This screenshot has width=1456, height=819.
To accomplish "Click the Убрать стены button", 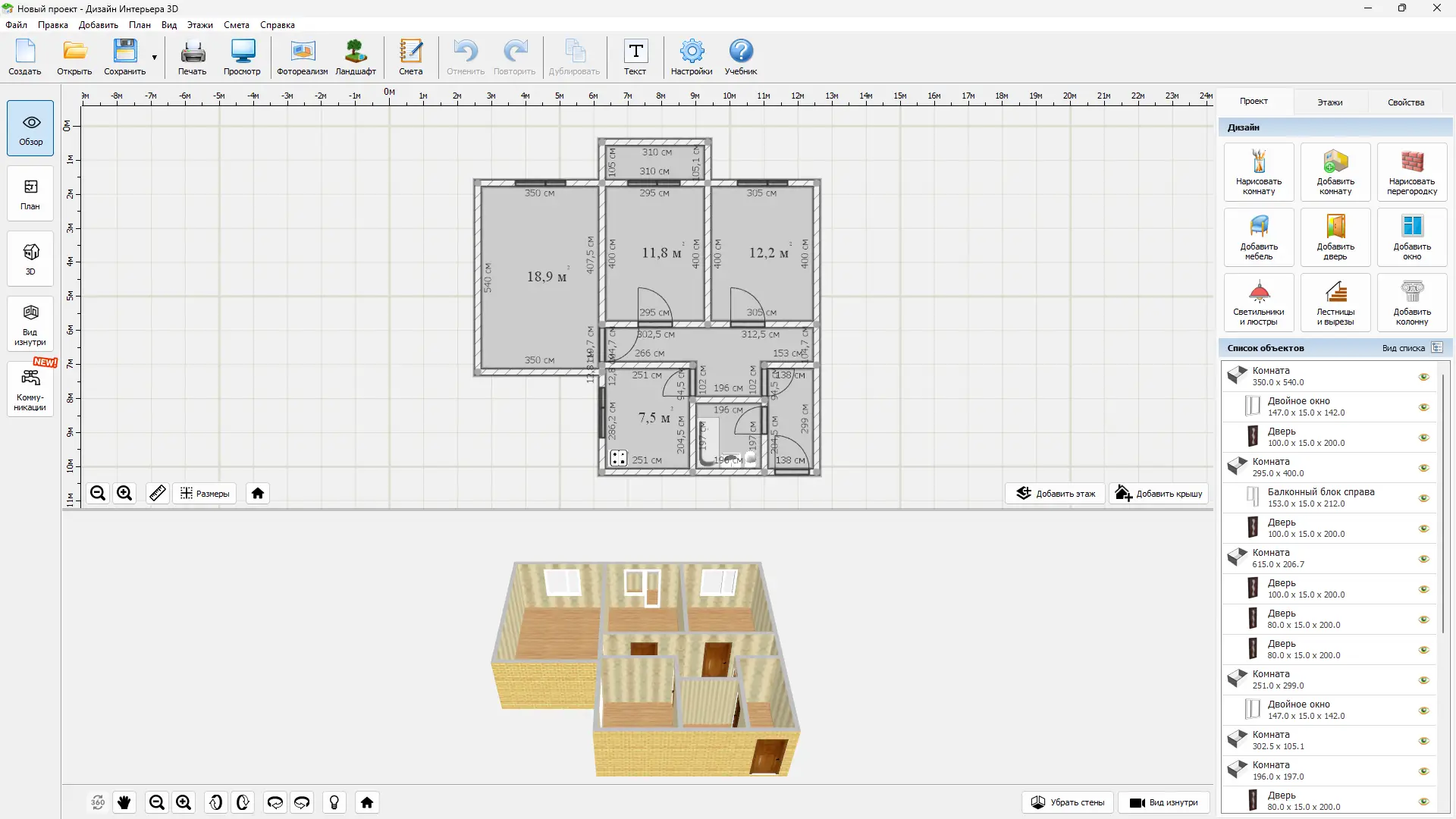I will (1067, 802).
